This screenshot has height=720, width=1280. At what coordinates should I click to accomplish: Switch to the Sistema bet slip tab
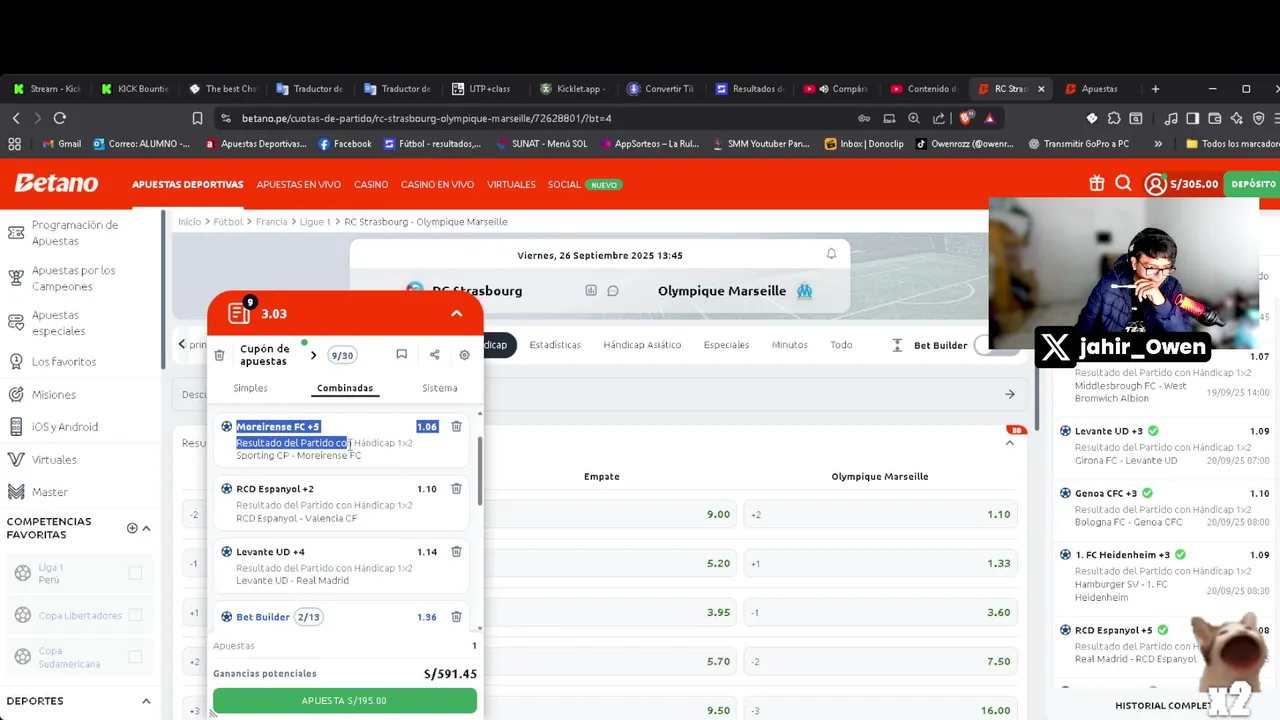[439, 388]
